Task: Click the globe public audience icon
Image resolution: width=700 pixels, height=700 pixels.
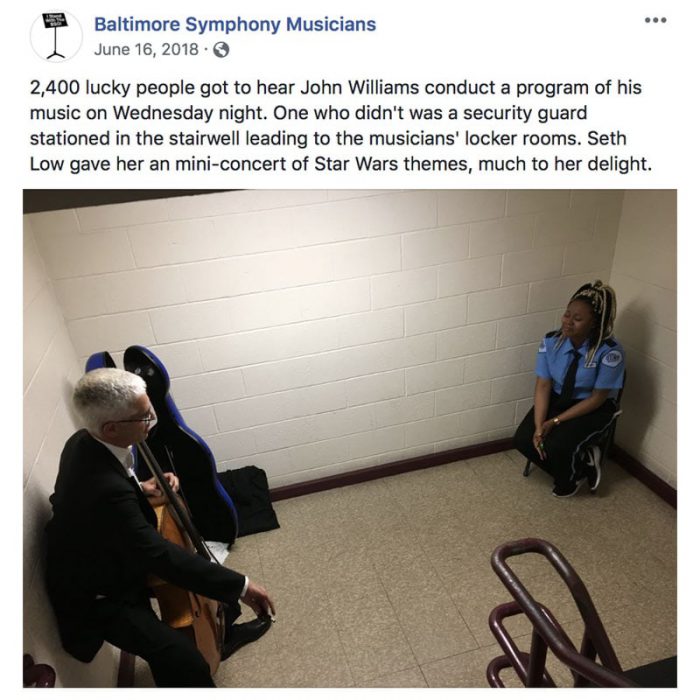Action: tap(221, 50)
